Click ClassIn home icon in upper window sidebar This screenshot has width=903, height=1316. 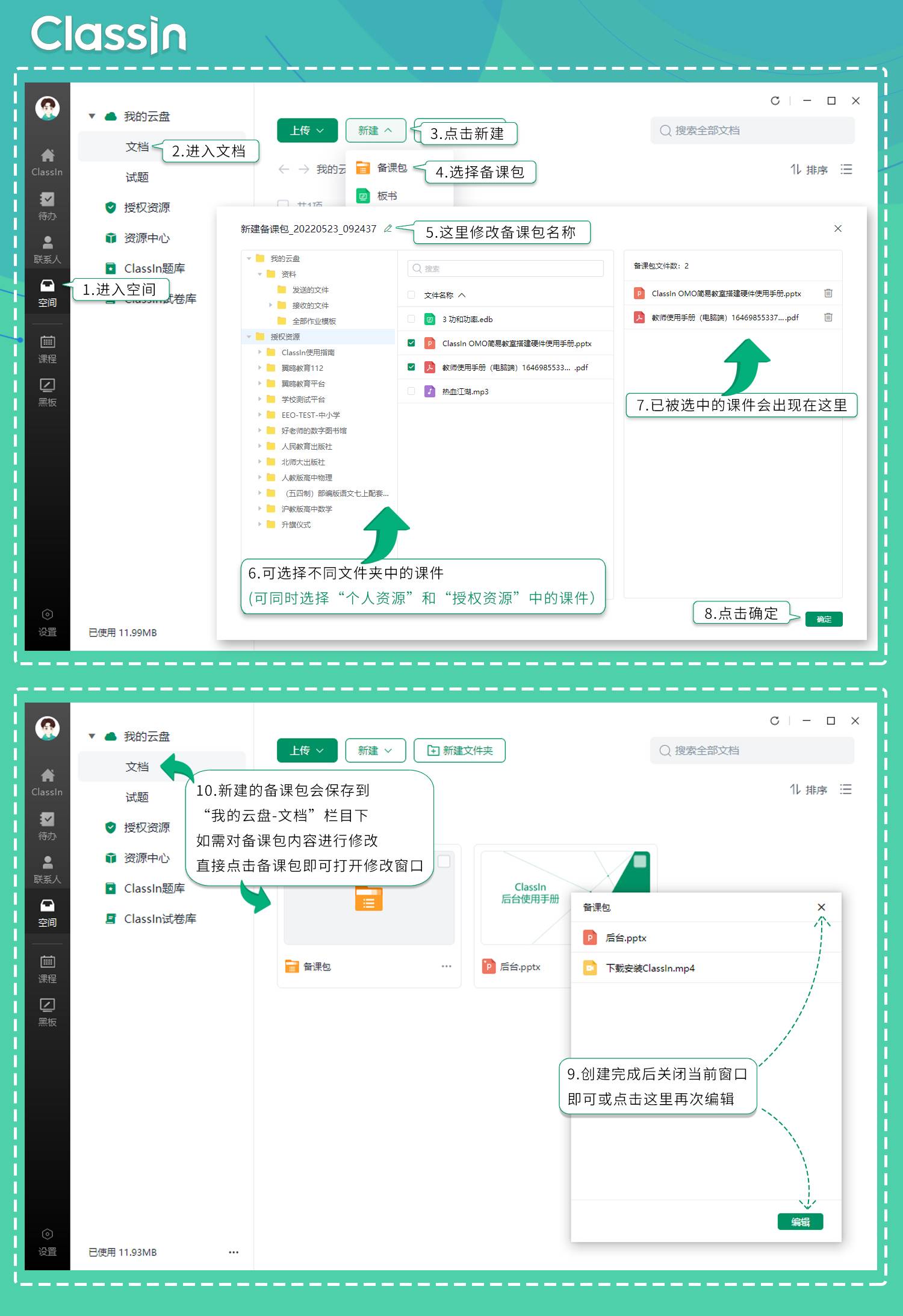coord(47,162)
